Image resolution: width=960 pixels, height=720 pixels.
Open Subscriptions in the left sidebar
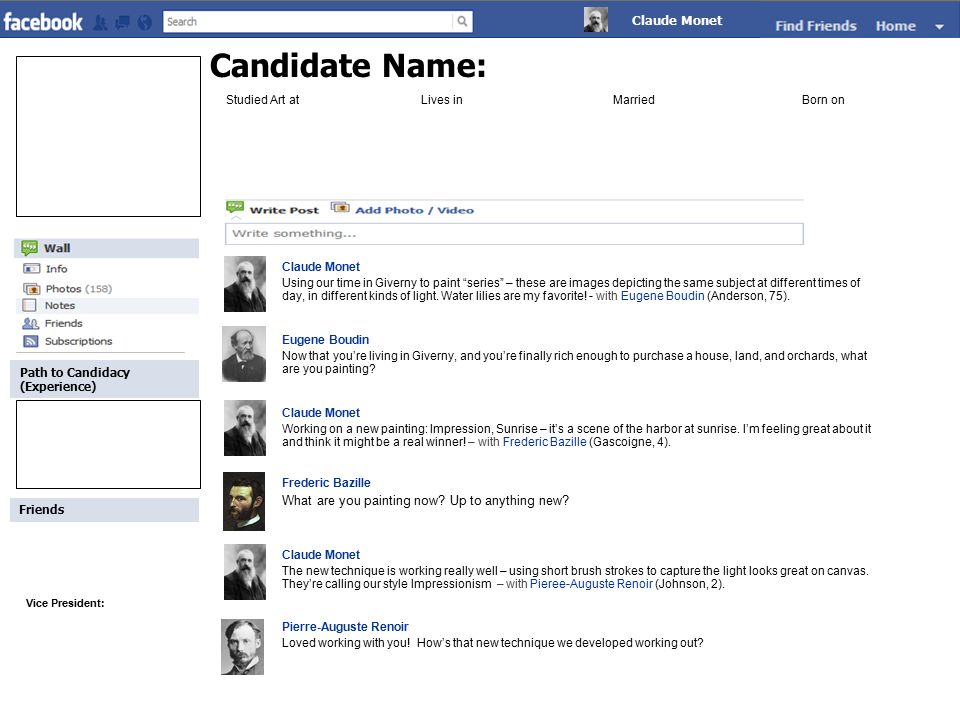(x=78, y=341)
